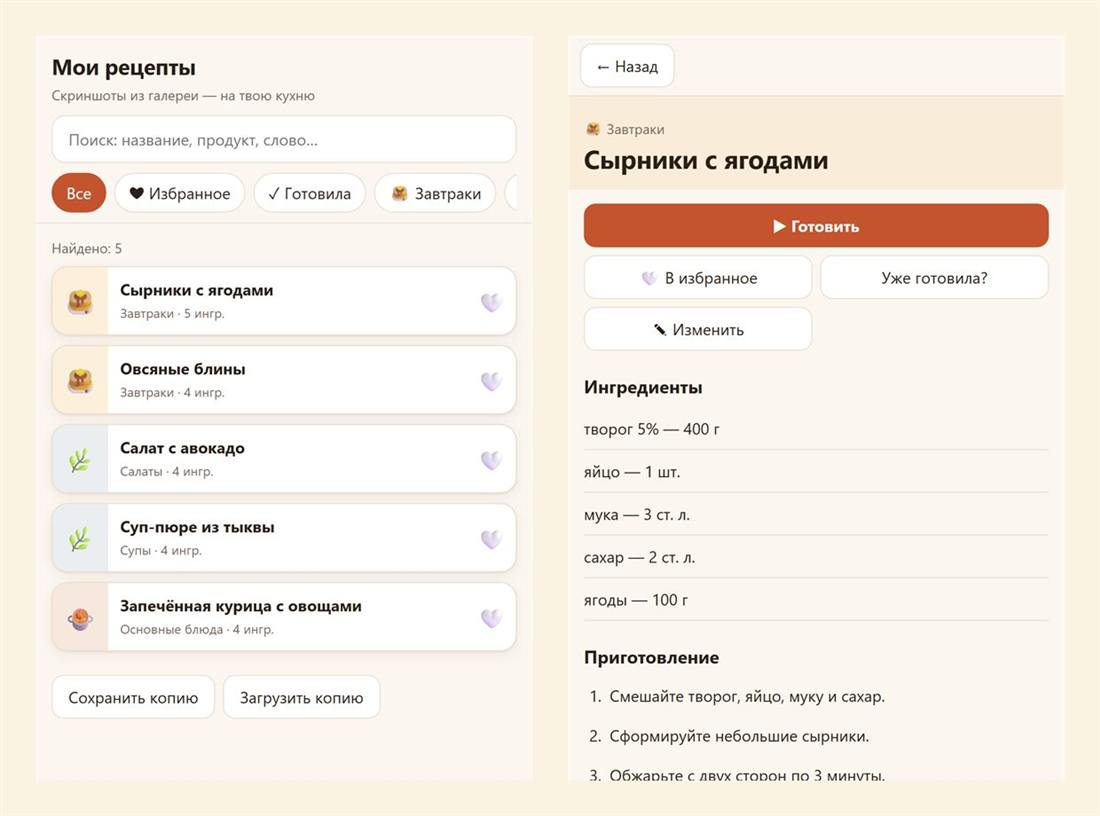Click the Найдено: 5 counter
The image size is (1100, 816).
point(87,248)
